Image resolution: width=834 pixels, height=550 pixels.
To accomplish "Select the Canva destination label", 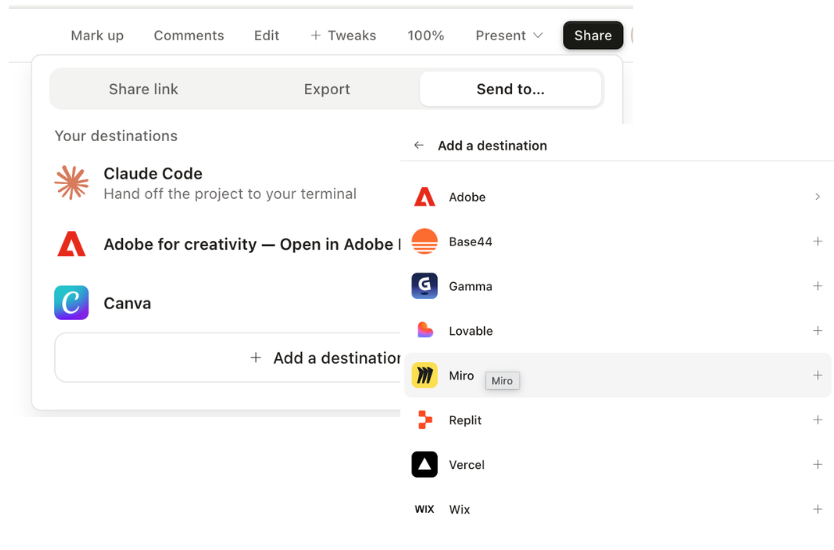I will [127, 303].
